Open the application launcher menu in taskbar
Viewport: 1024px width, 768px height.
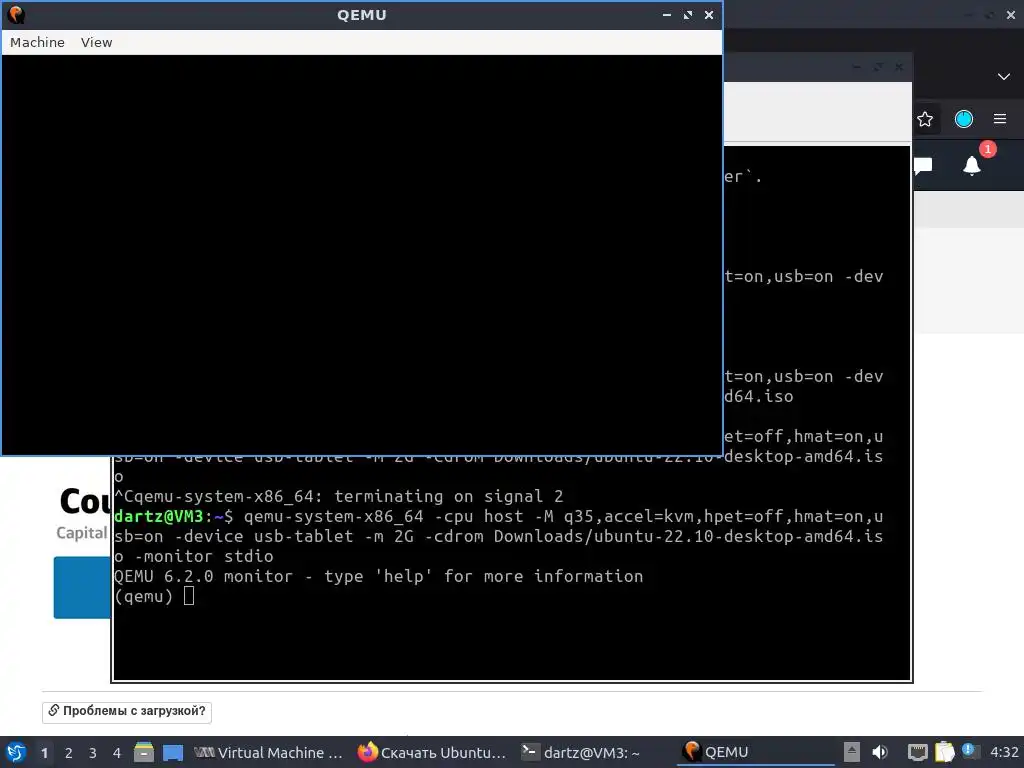pos(16,752)
